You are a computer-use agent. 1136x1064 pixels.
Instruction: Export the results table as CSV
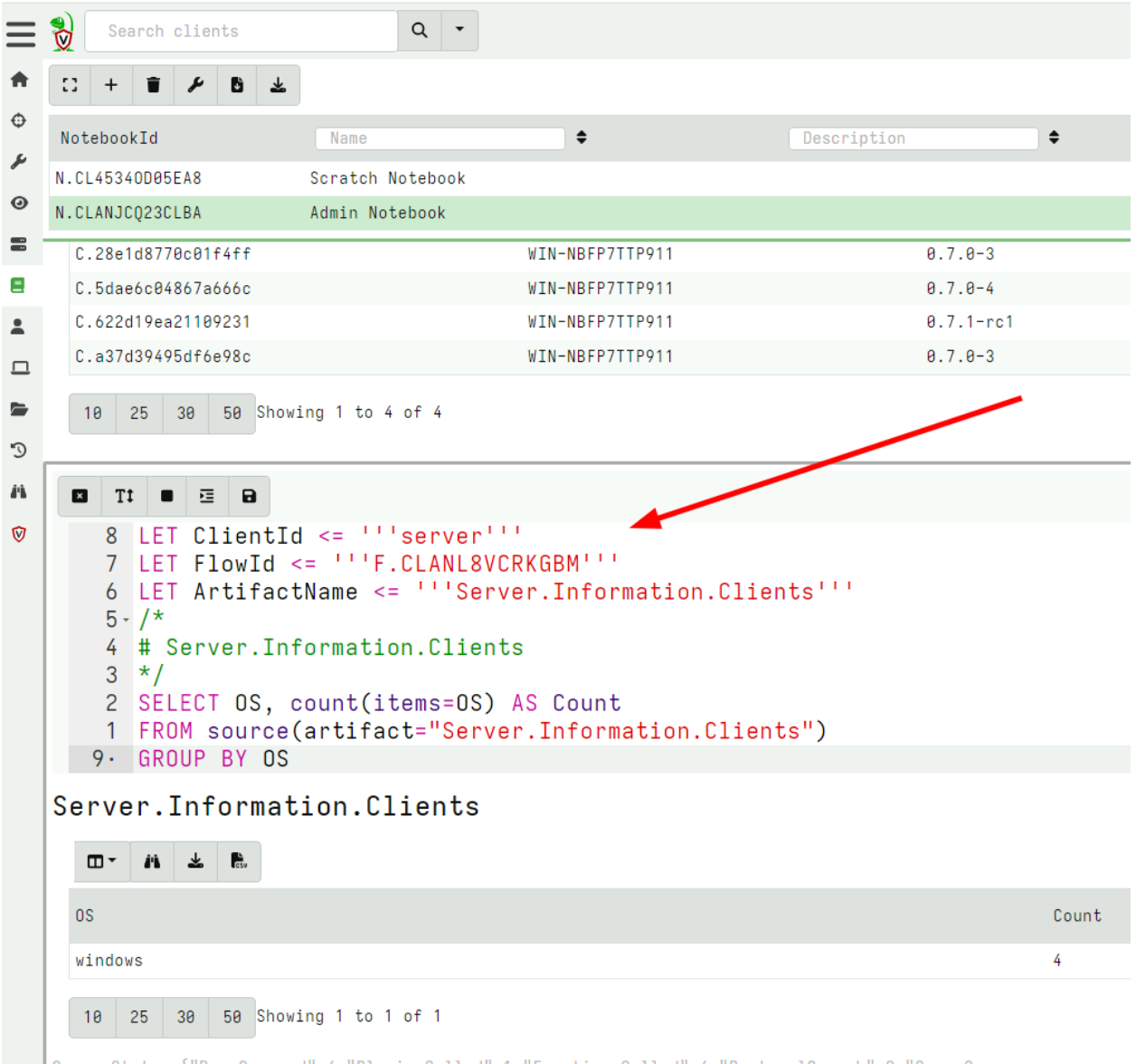click(x=239, y=861)
